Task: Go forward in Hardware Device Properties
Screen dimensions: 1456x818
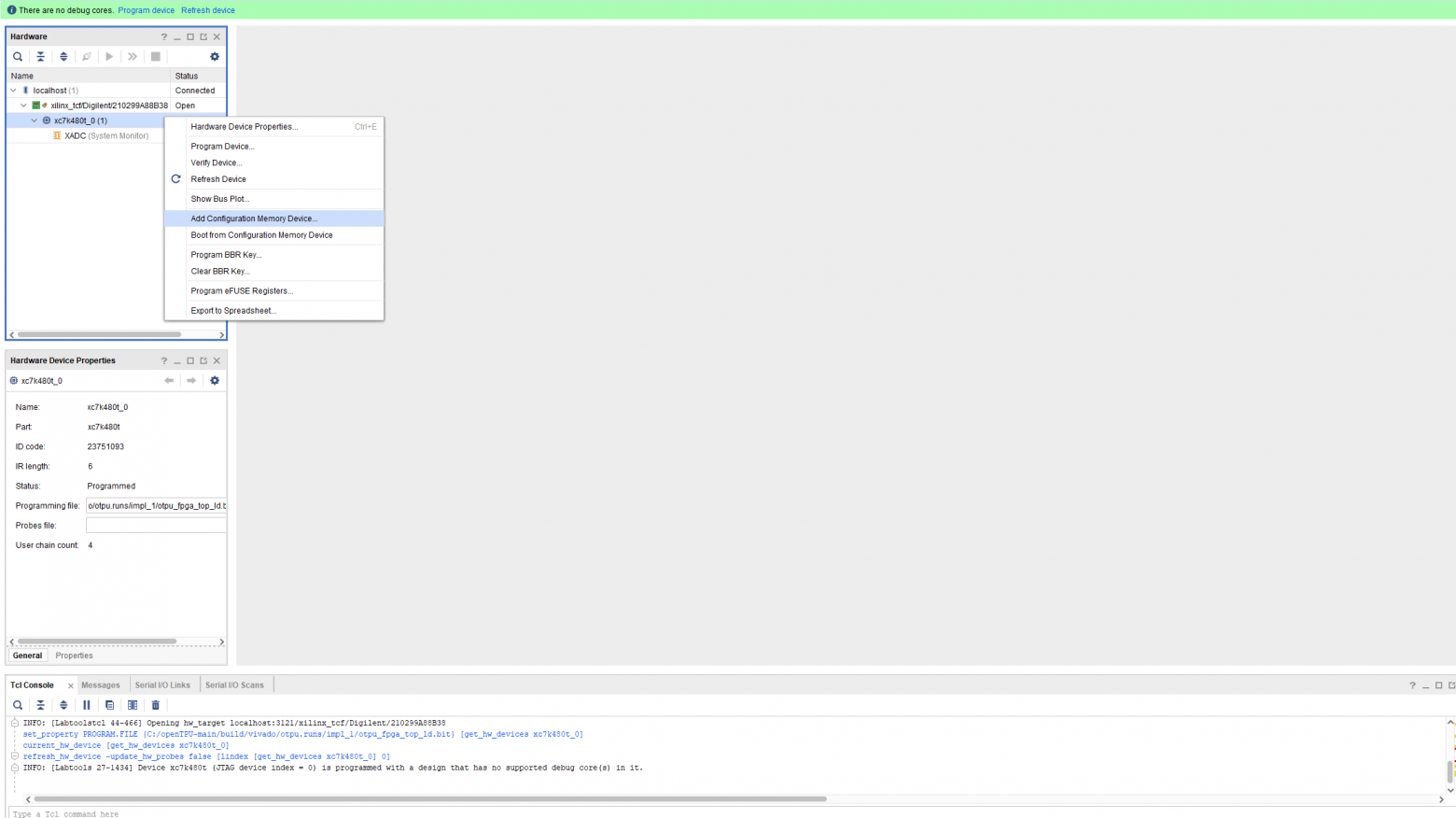Action: 191,381
